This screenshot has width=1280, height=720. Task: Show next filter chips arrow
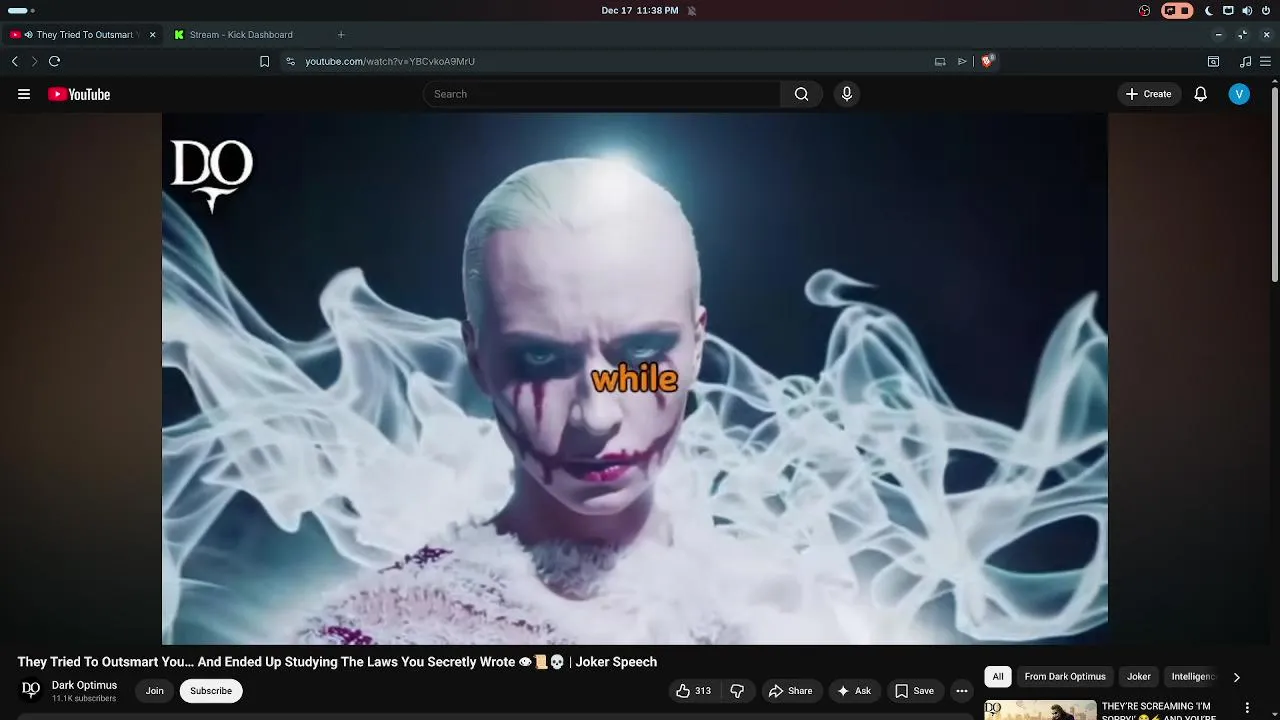1237,677
